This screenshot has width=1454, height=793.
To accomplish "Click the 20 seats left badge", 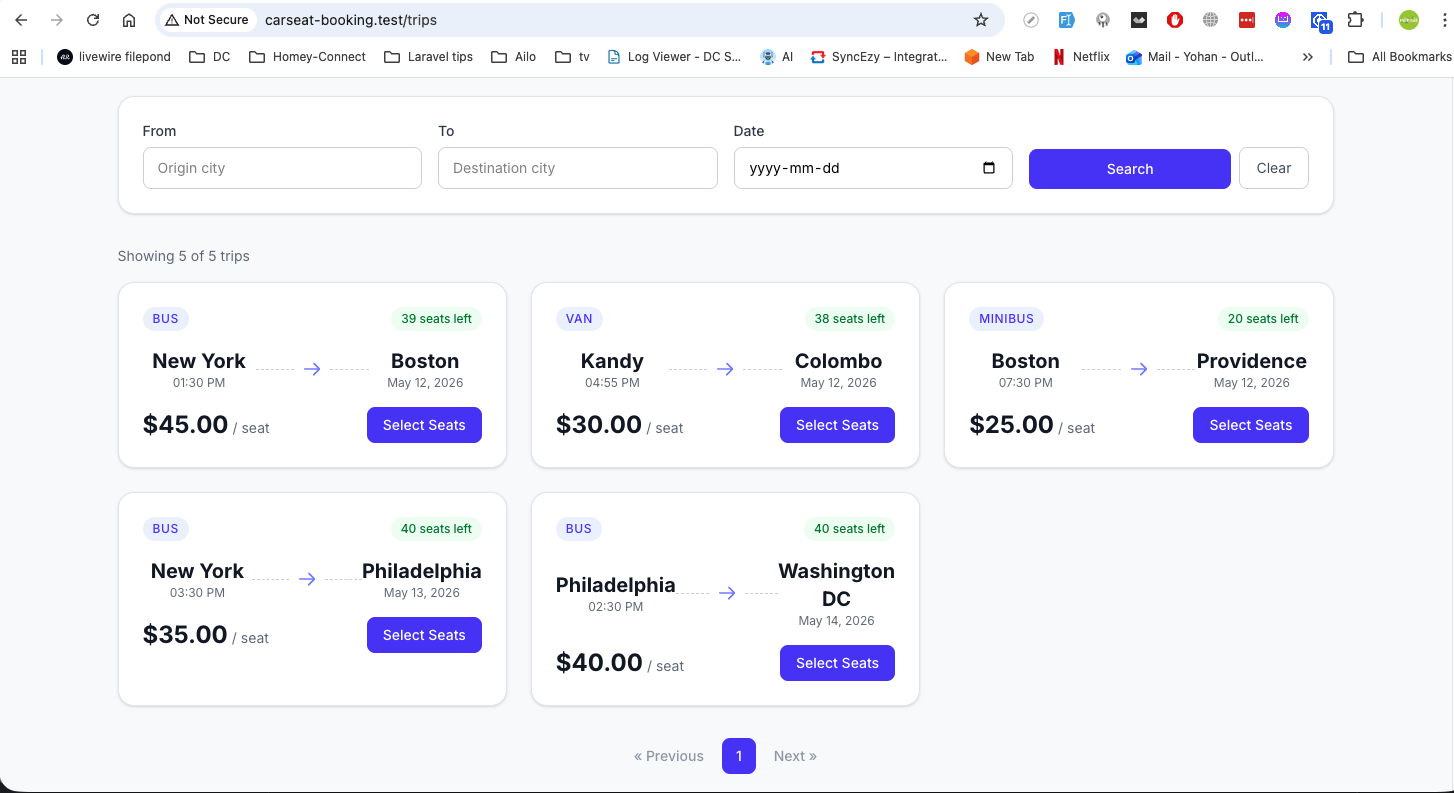I will [x=1263, y=319].
